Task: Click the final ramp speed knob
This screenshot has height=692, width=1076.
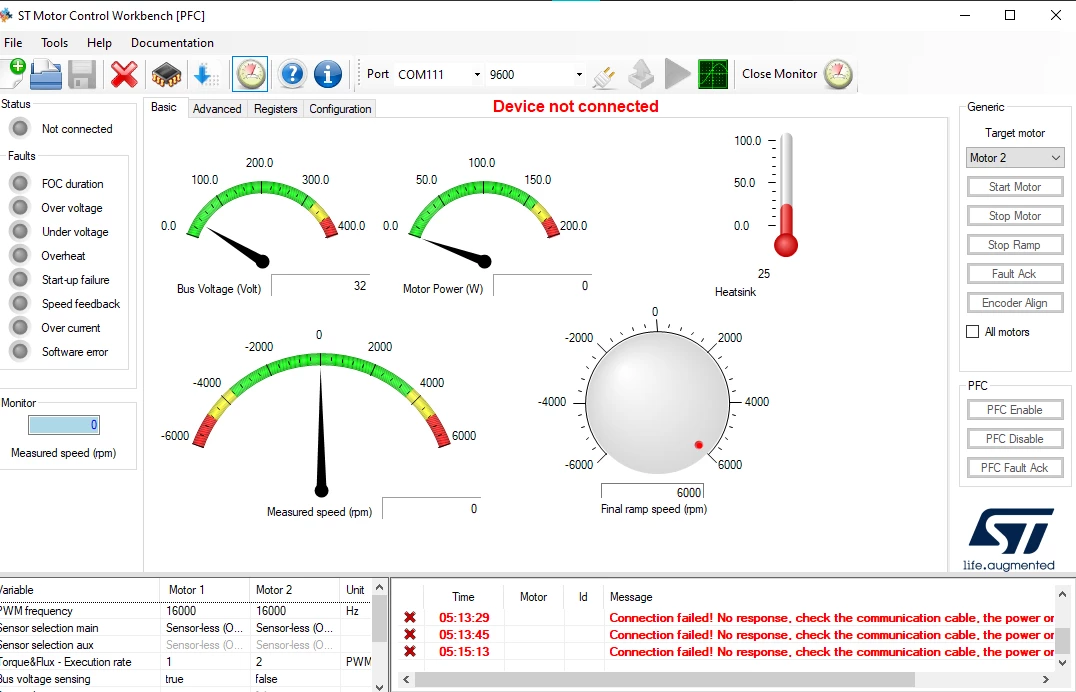Action: click(x=657, y=402)
